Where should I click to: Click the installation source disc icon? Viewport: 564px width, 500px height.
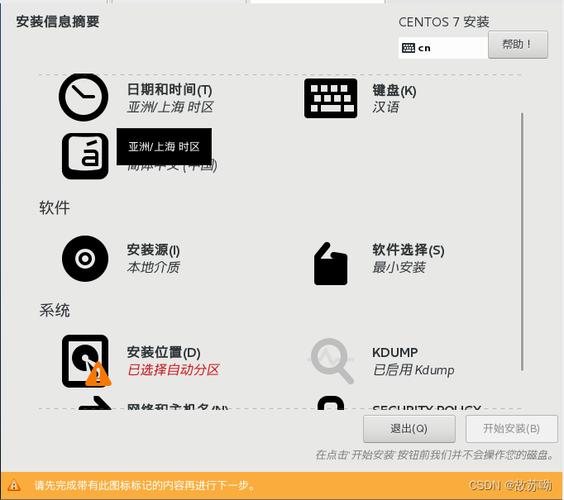85,258
